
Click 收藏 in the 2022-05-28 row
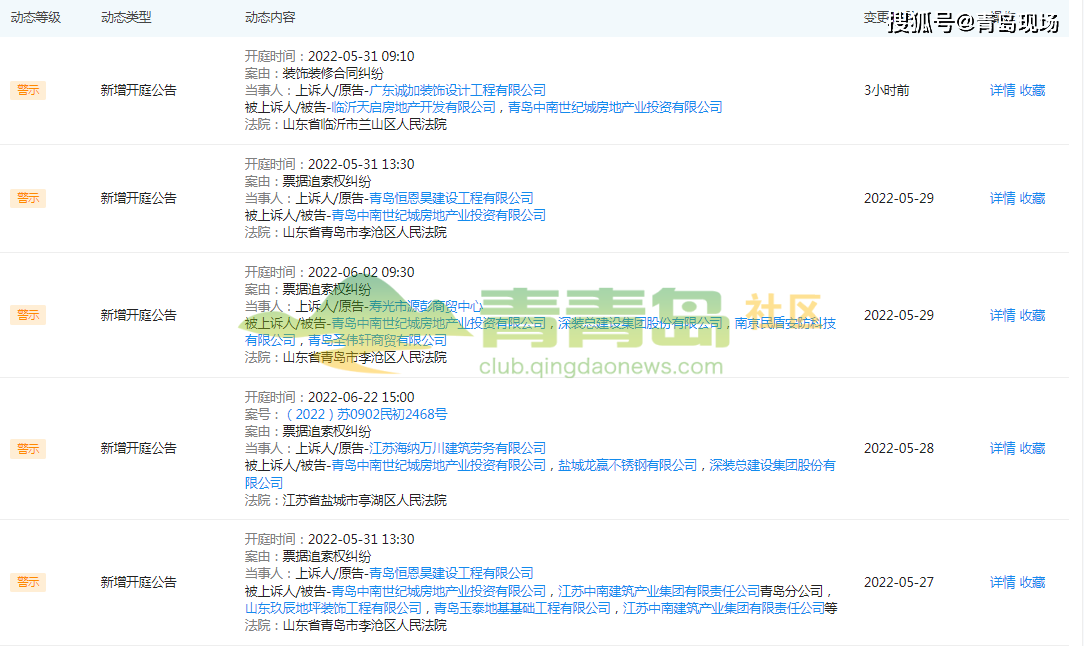pos(1032,448)
